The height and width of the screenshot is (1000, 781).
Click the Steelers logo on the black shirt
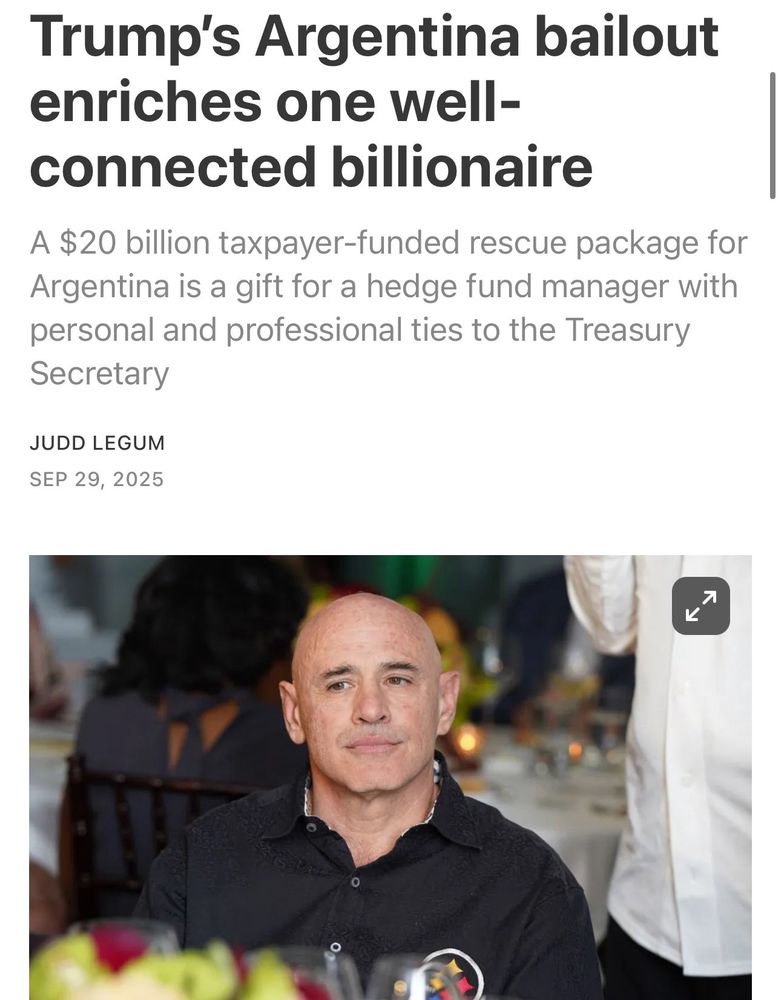454,976
